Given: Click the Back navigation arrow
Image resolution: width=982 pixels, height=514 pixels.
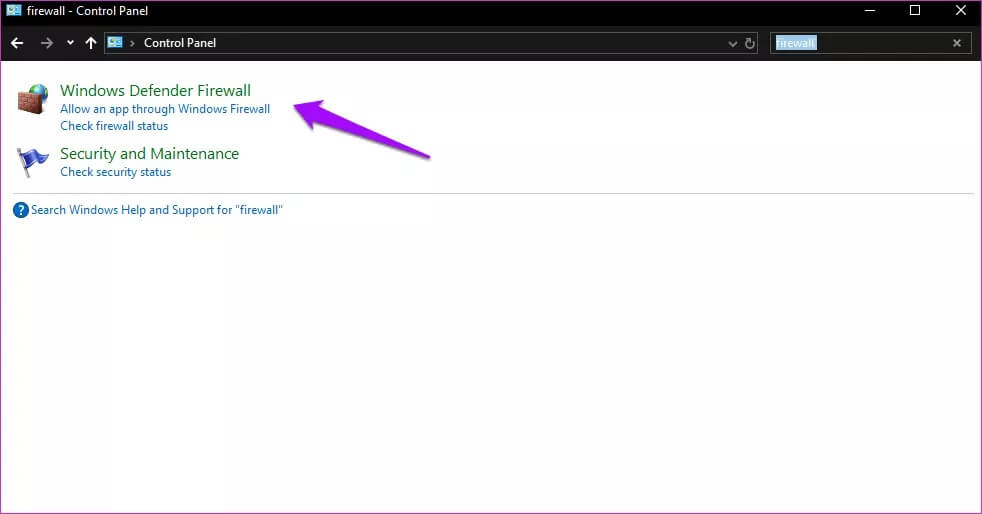Looking at the screenshot, I should pos(17,43).
